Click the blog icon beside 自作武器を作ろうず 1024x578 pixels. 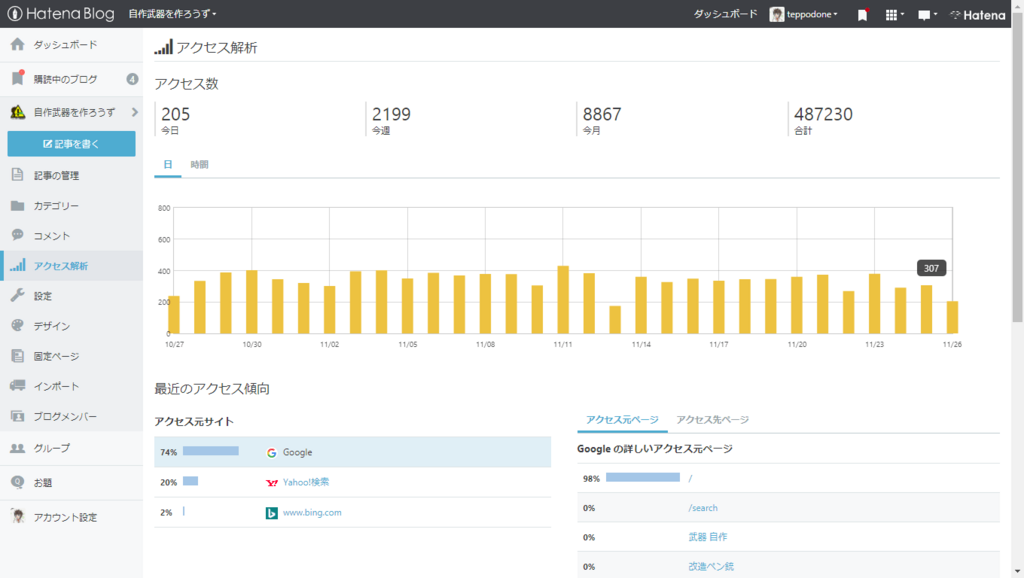pos(18,112)
